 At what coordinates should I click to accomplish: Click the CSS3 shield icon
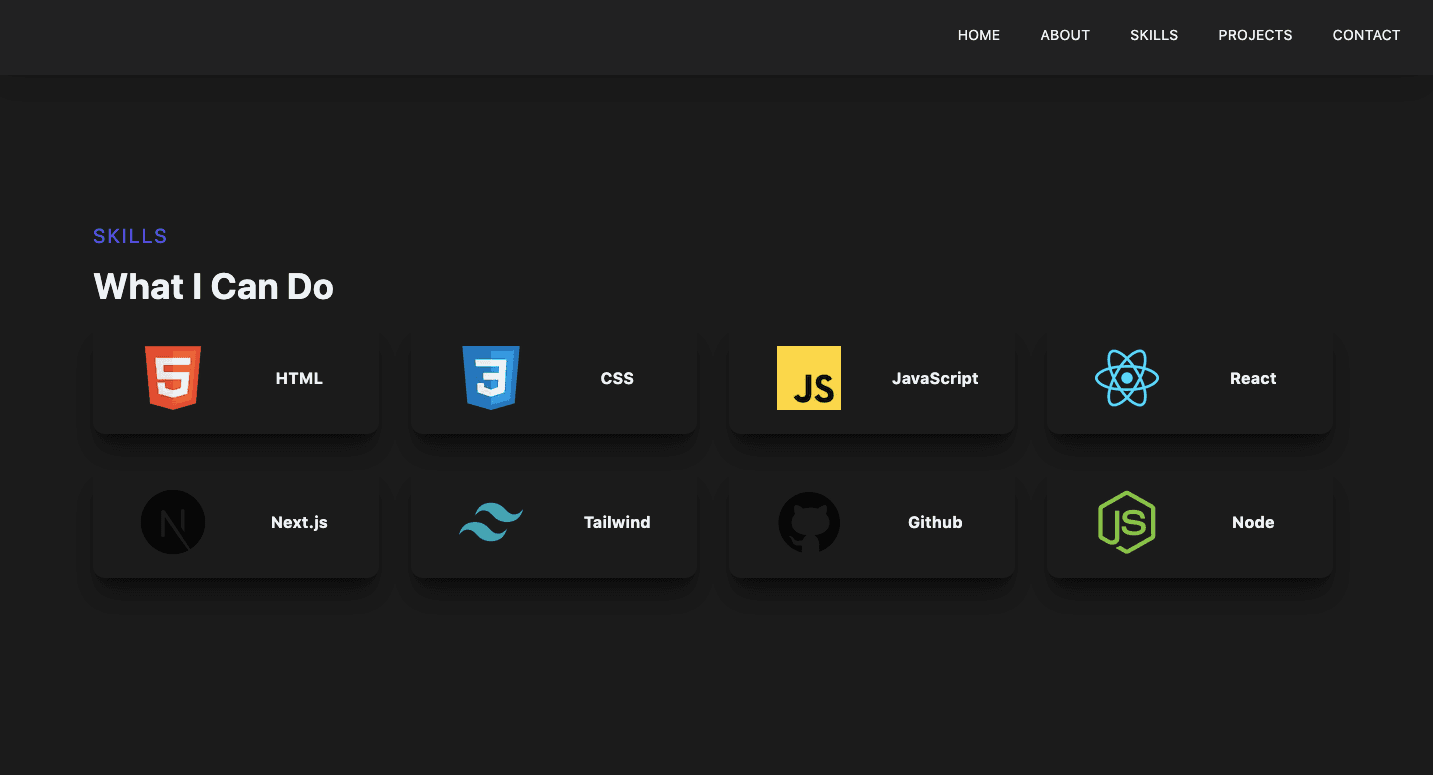click(x=491, y=378)
